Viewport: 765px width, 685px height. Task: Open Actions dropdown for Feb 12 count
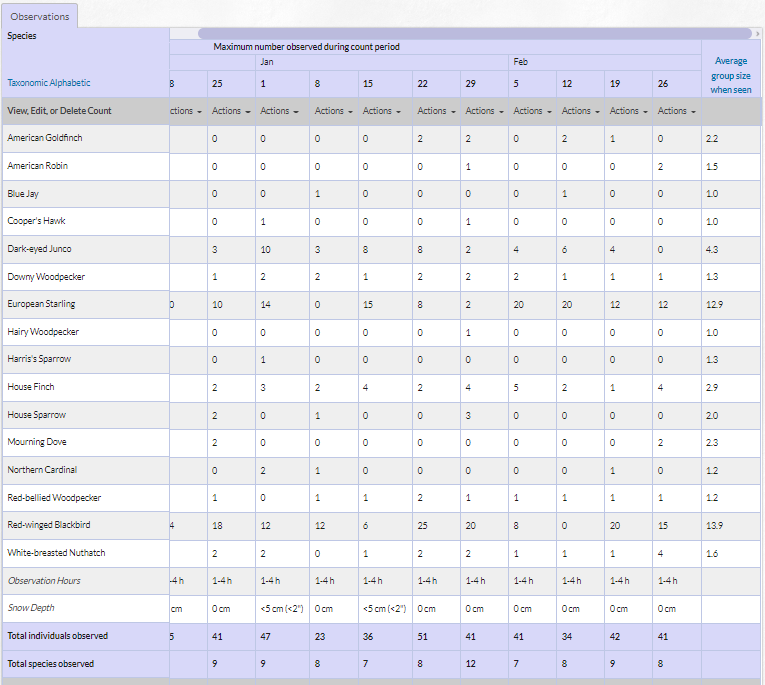pos(581,111)
